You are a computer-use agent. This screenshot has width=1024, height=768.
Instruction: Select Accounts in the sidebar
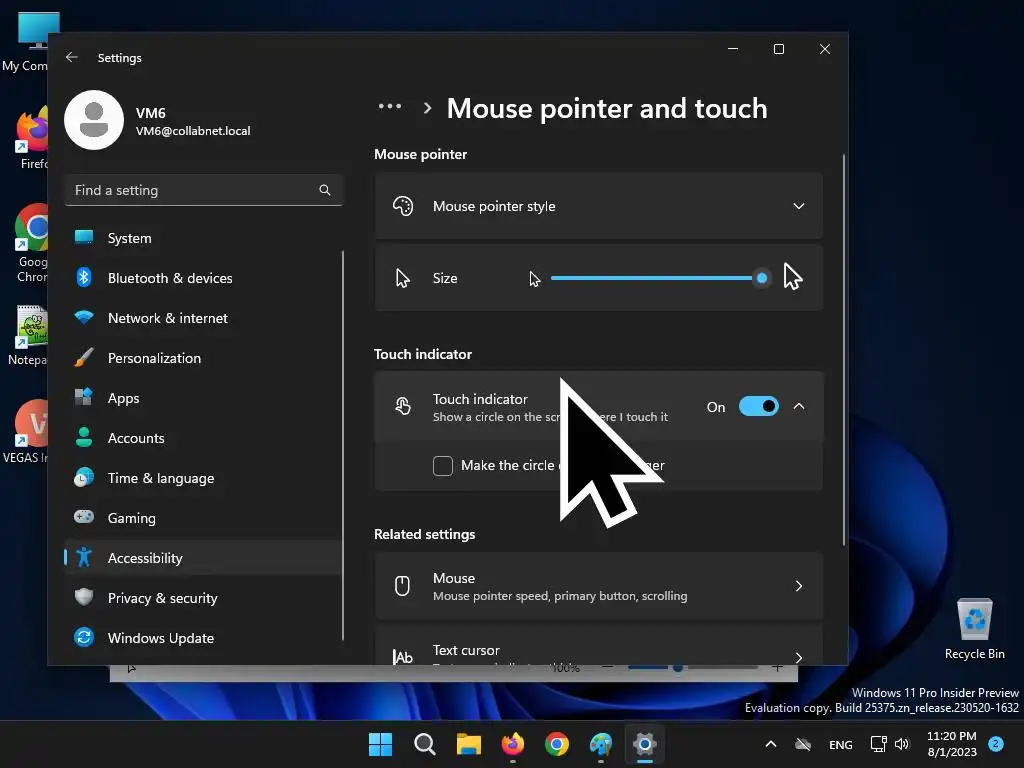[x=204, y=437]
